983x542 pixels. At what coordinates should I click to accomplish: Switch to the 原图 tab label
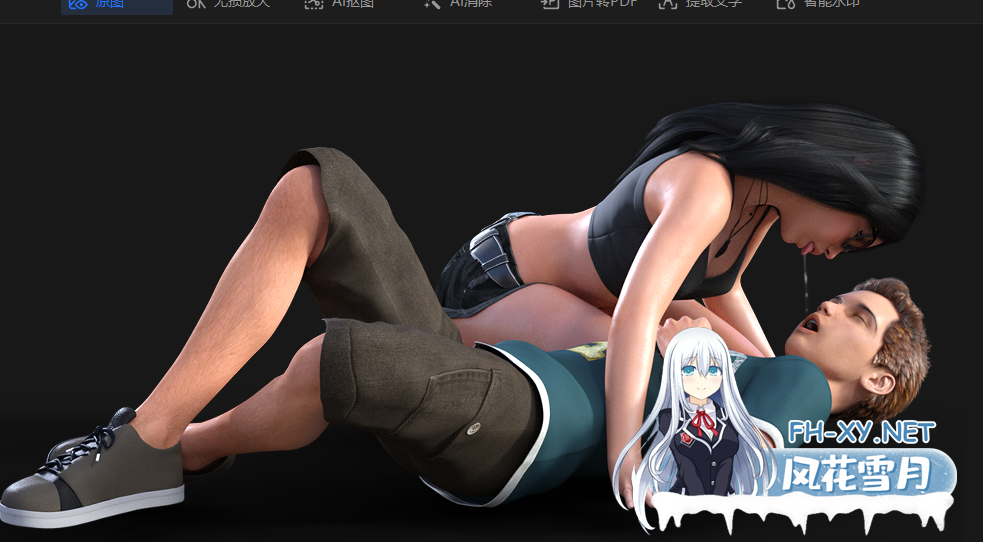[110, 4]
